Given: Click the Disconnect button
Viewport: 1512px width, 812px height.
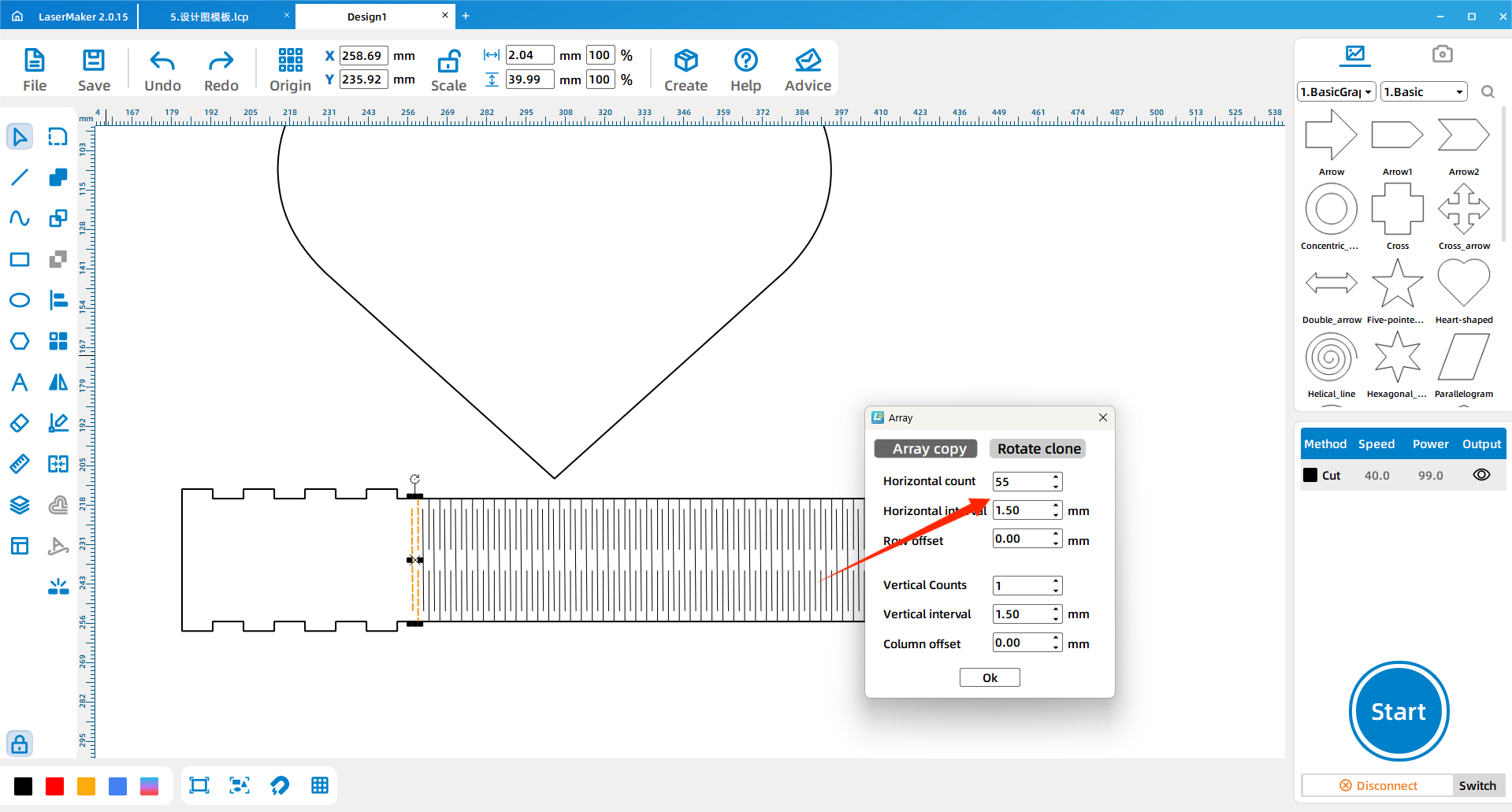Looking at the screenshot, I should pos(1377,785).
